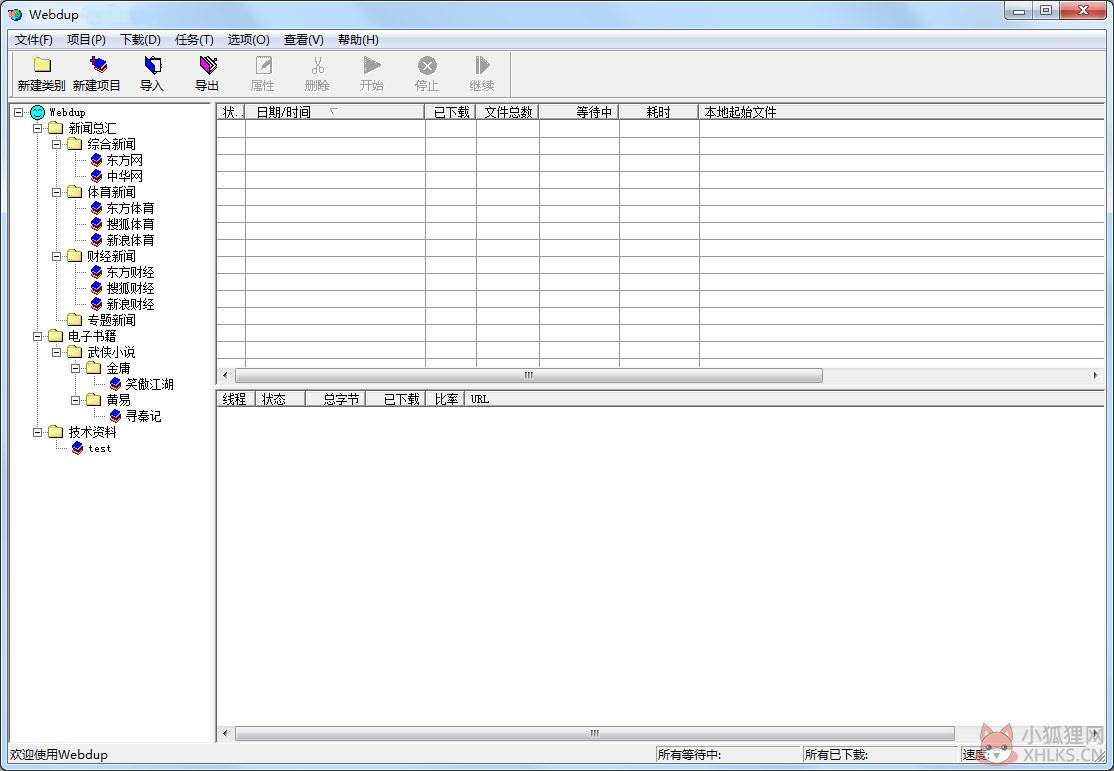Click the Webdup title bar app icon
Screen dimensions: 1114x771
15,14
